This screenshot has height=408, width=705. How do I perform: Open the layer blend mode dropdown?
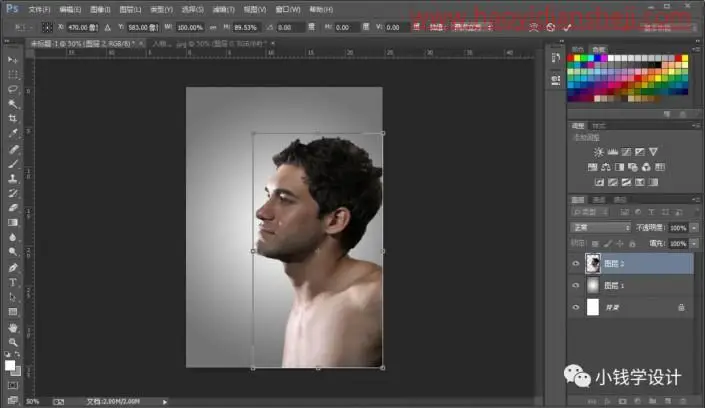pyautogui.click(x=601, y=228)
